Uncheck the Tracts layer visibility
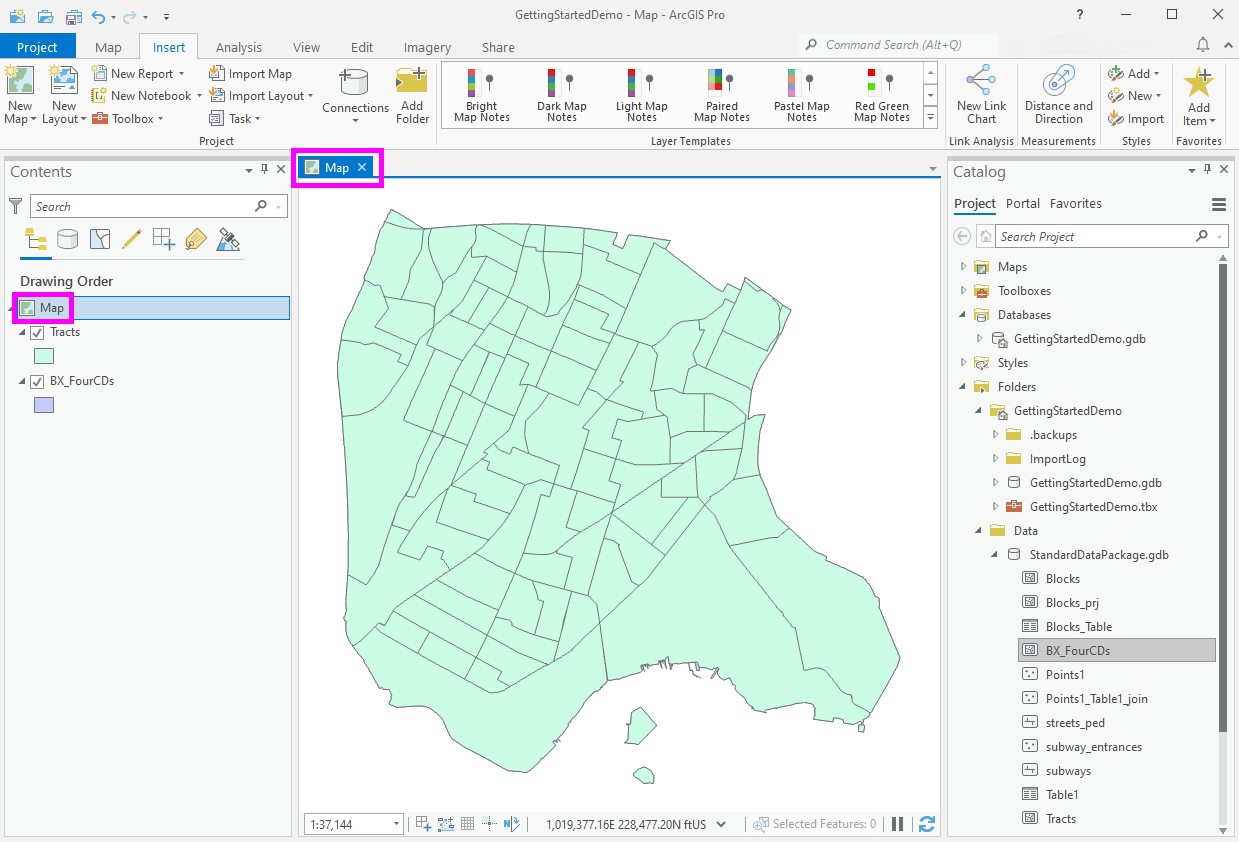 click(x=37, y=332)
